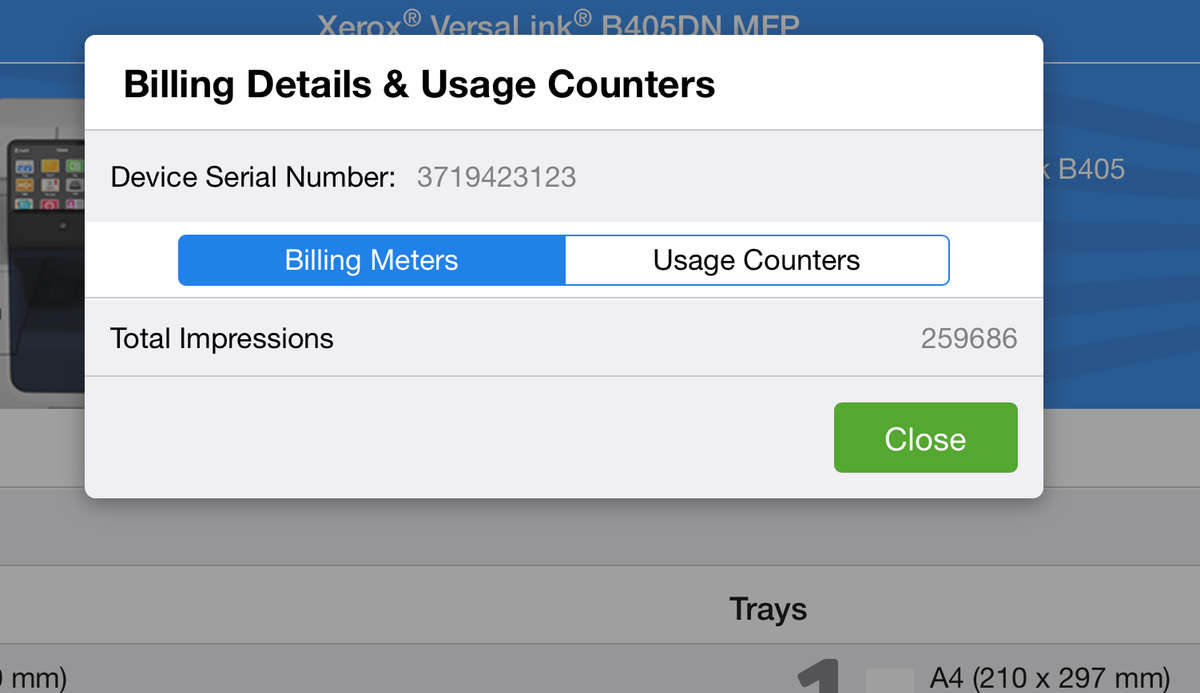This screenshot has height=693, width=1200.
Task: Click the Xerox VersaLink B405DN MFP header
Action: pos(558,22)
